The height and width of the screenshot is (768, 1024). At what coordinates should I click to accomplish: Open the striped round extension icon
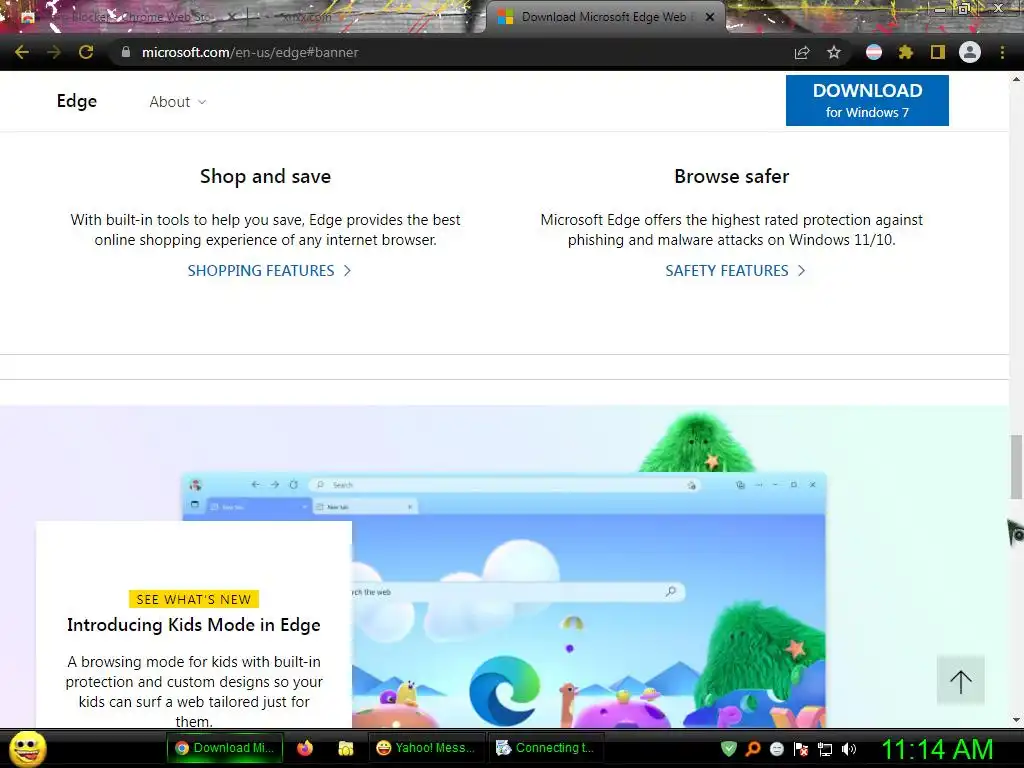[874, 52]
